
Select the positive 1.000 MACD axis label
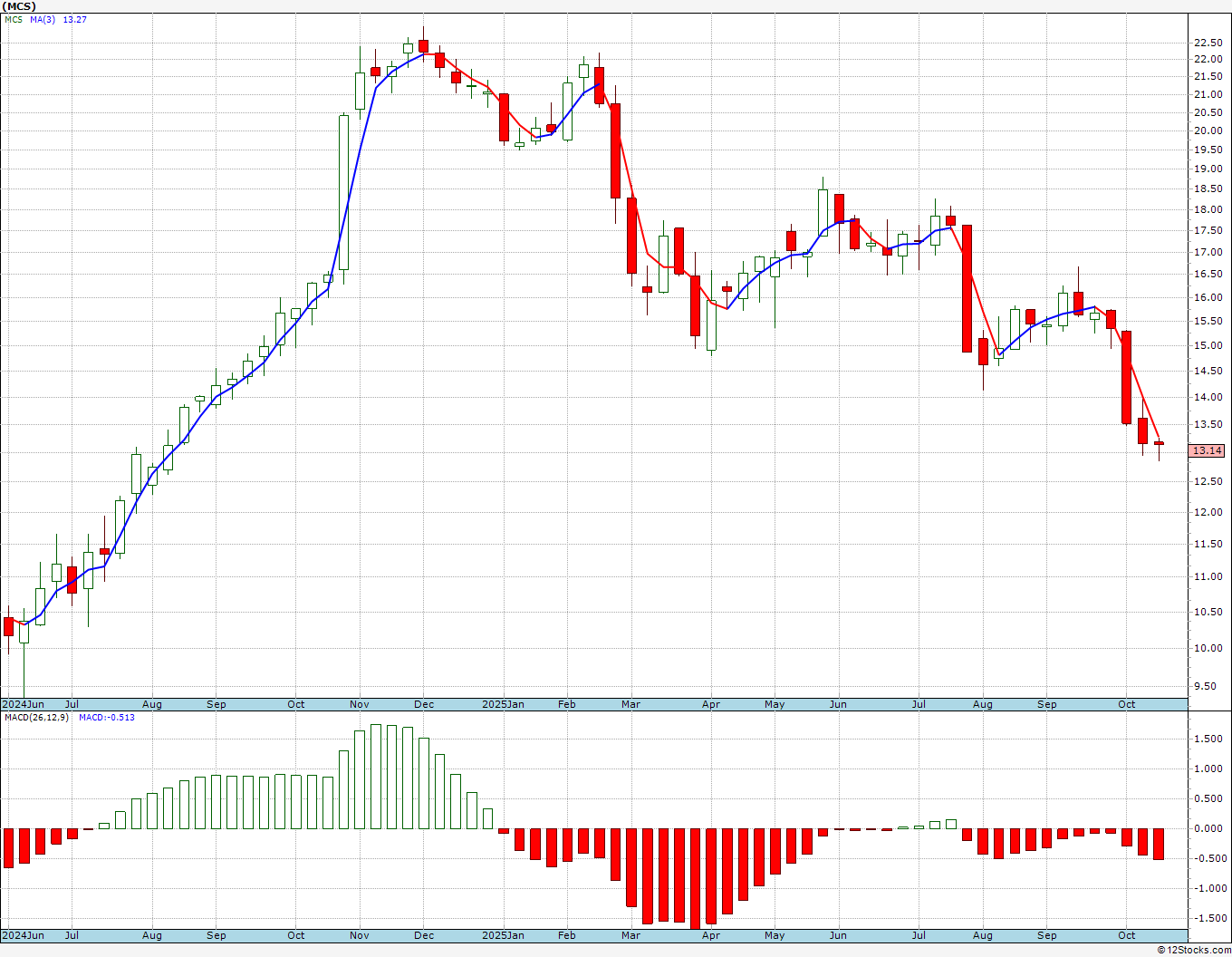pyautogui.click(x=1209, y=768)
